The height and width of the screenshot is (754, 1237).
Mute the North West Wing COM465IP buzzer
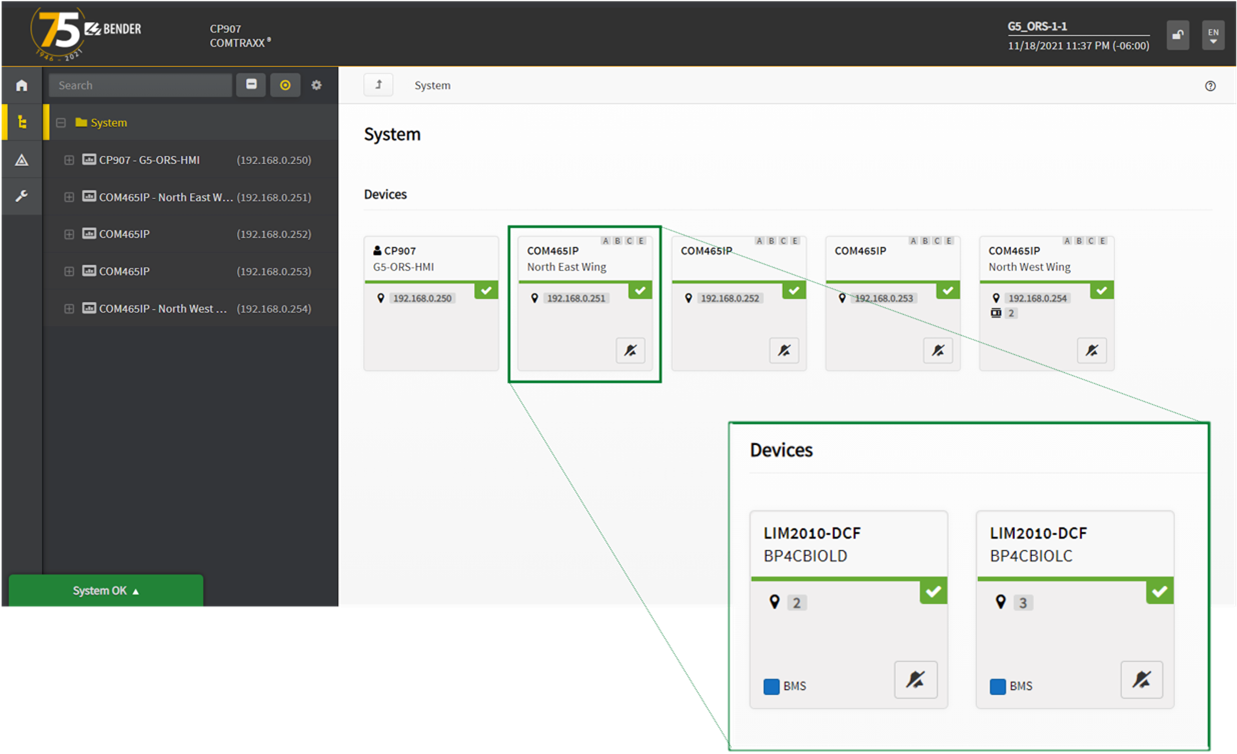coord(1092,351)
